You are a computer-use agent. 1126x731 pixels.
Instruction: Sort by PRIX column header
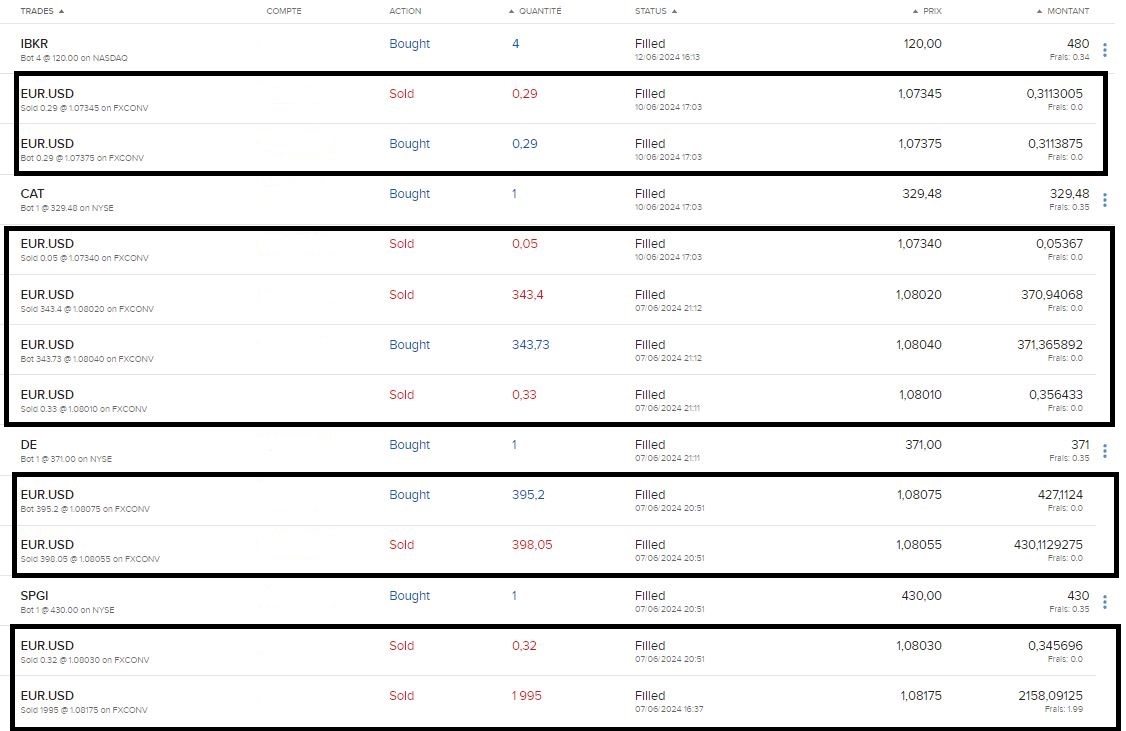(x=927, y=11)
